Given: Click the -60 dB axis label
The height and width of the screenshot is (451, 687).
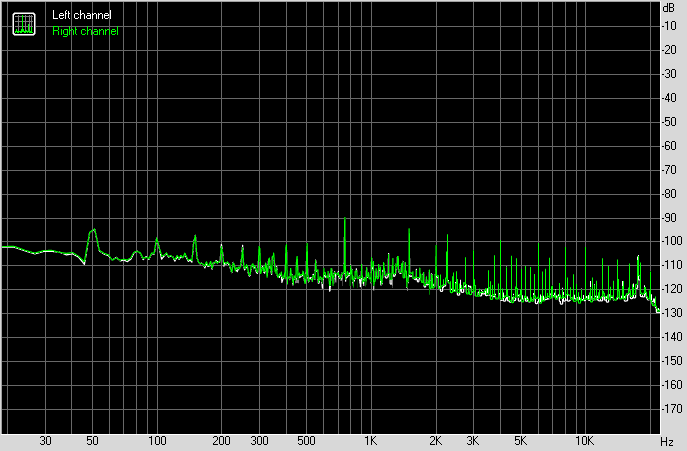Looking at the screenshot, I should pyautogui.click(x=669, y=146).
